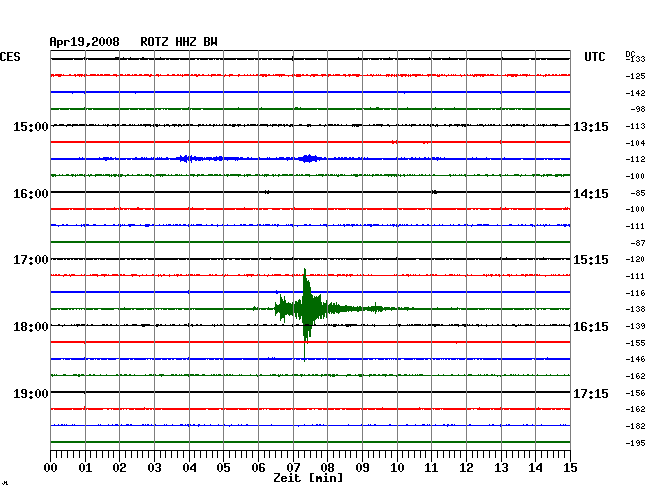Click the 16:15 UTC time label

coord(591,327)
